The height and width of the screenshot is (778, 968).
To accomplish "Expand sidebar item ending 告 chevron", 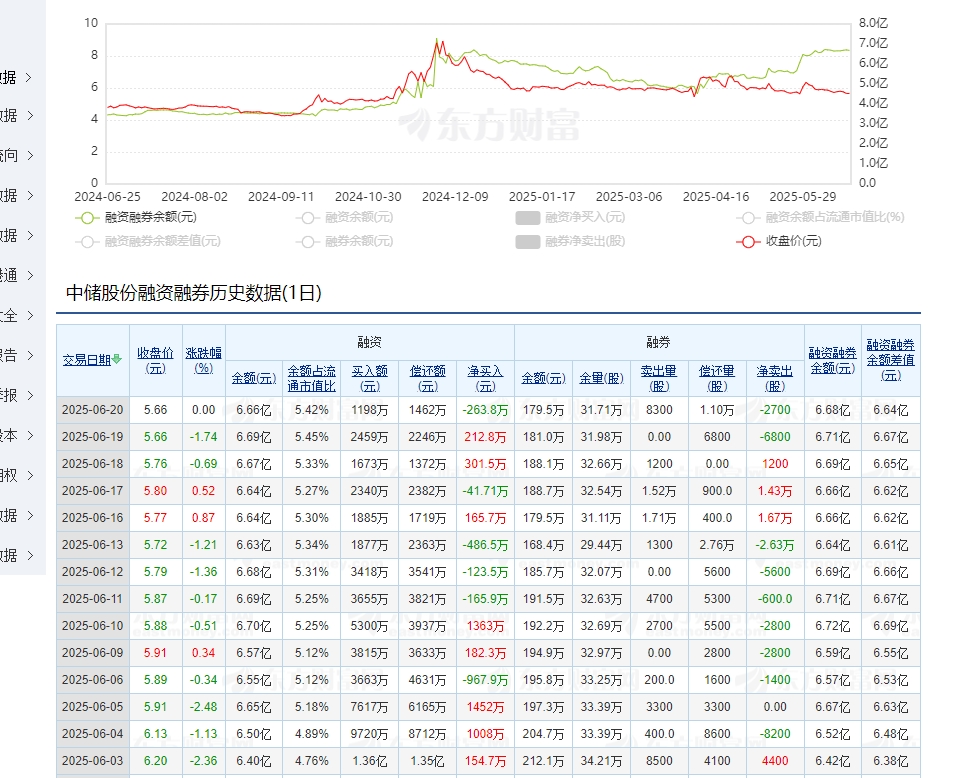I will coord(28,356).
